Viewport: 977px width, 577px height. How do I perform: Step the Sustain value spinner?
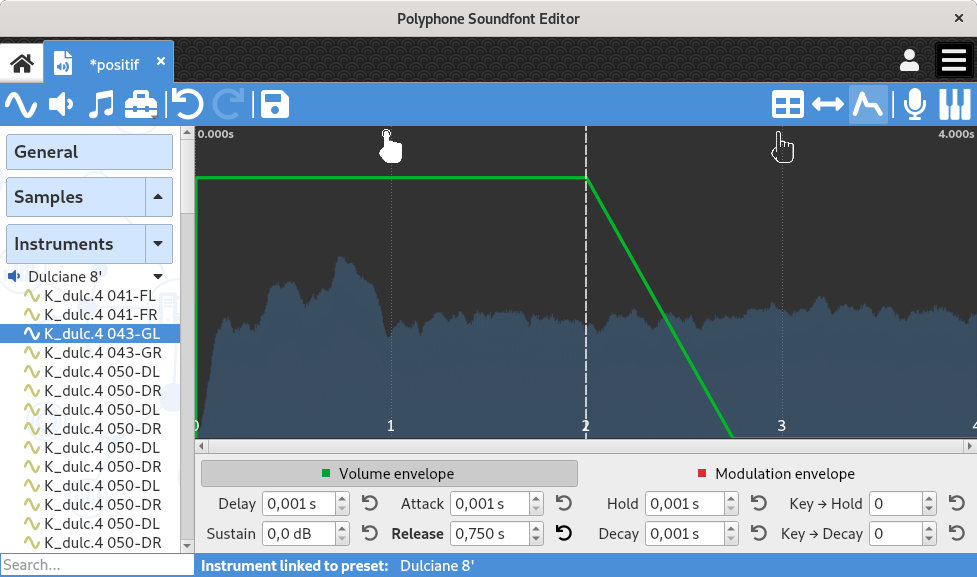pos(342,533)
